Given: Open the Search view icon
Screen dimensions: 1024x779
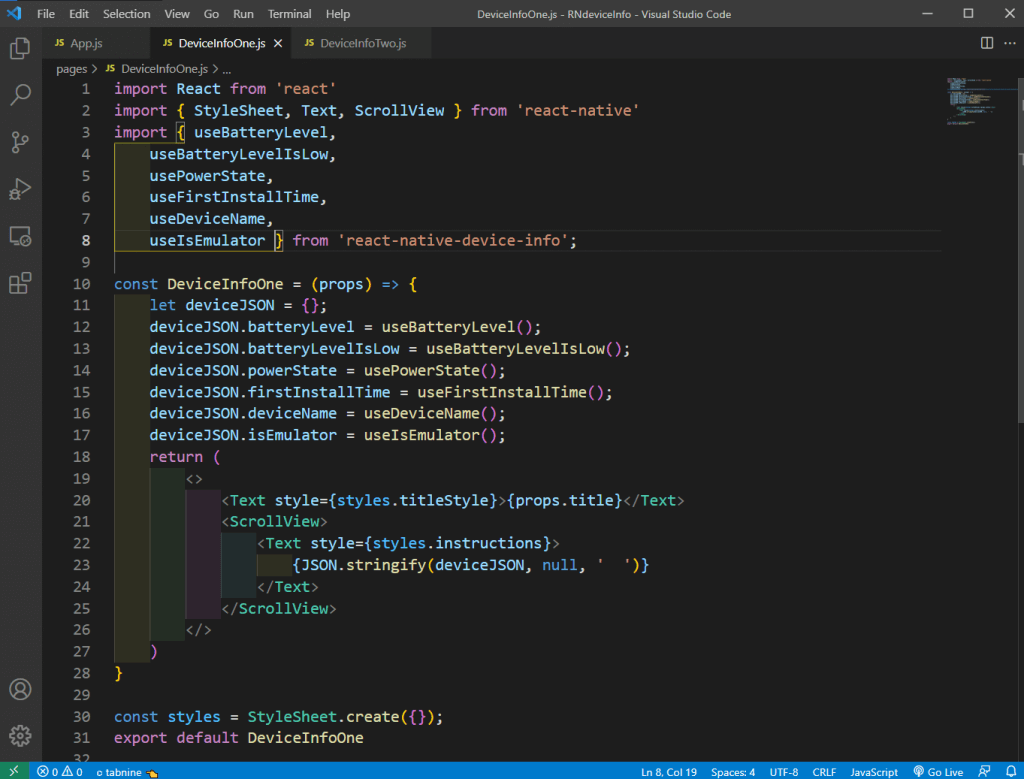Looking at the screenshot, I should tap(19, 95).
